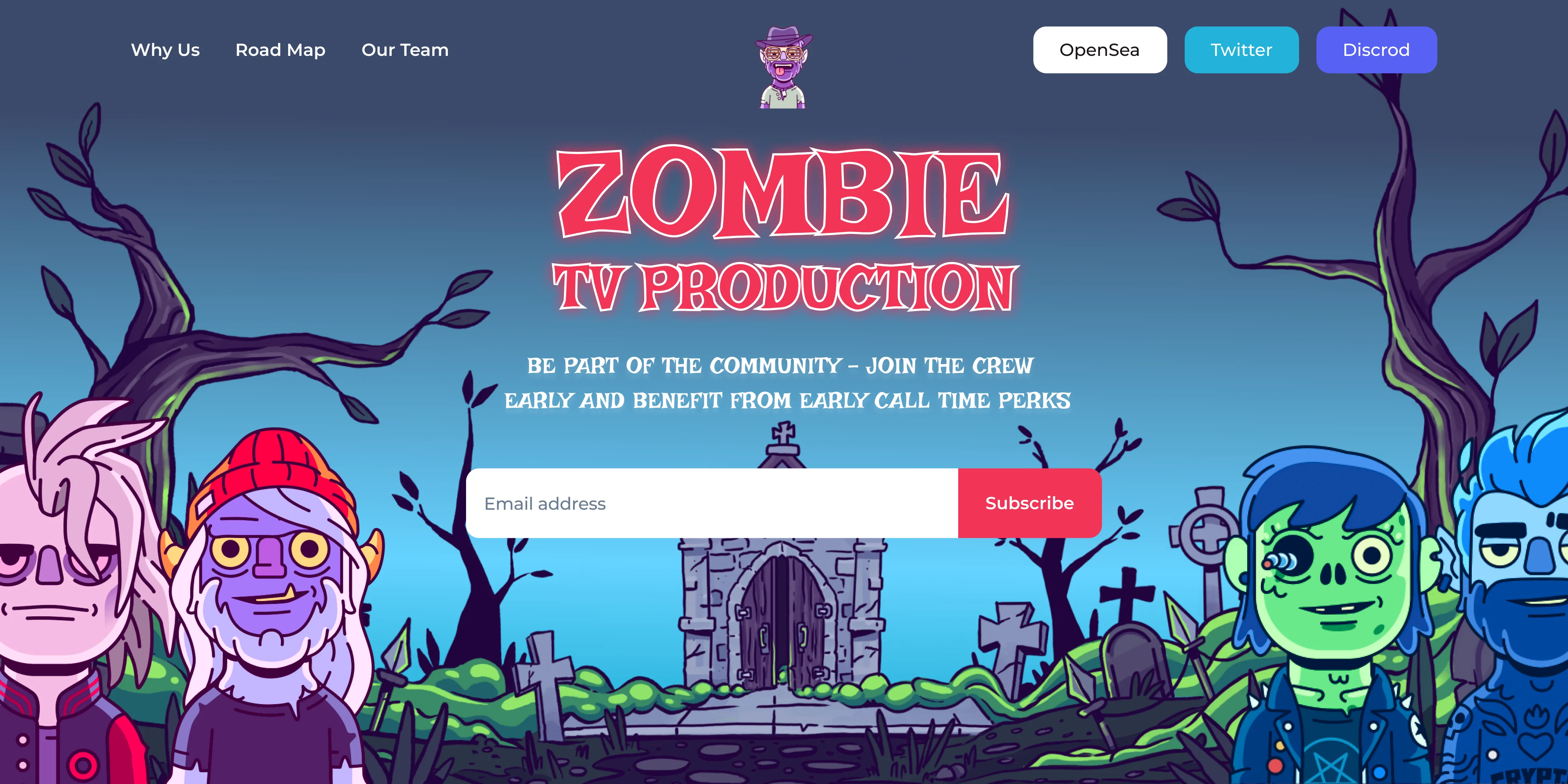Click the purple zombie logo in header
1568x784 pixels.
coord(783,68)
